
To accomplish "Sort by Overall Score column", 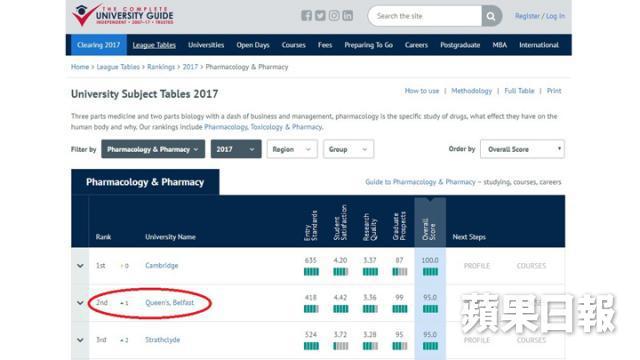I will (429, 229).
